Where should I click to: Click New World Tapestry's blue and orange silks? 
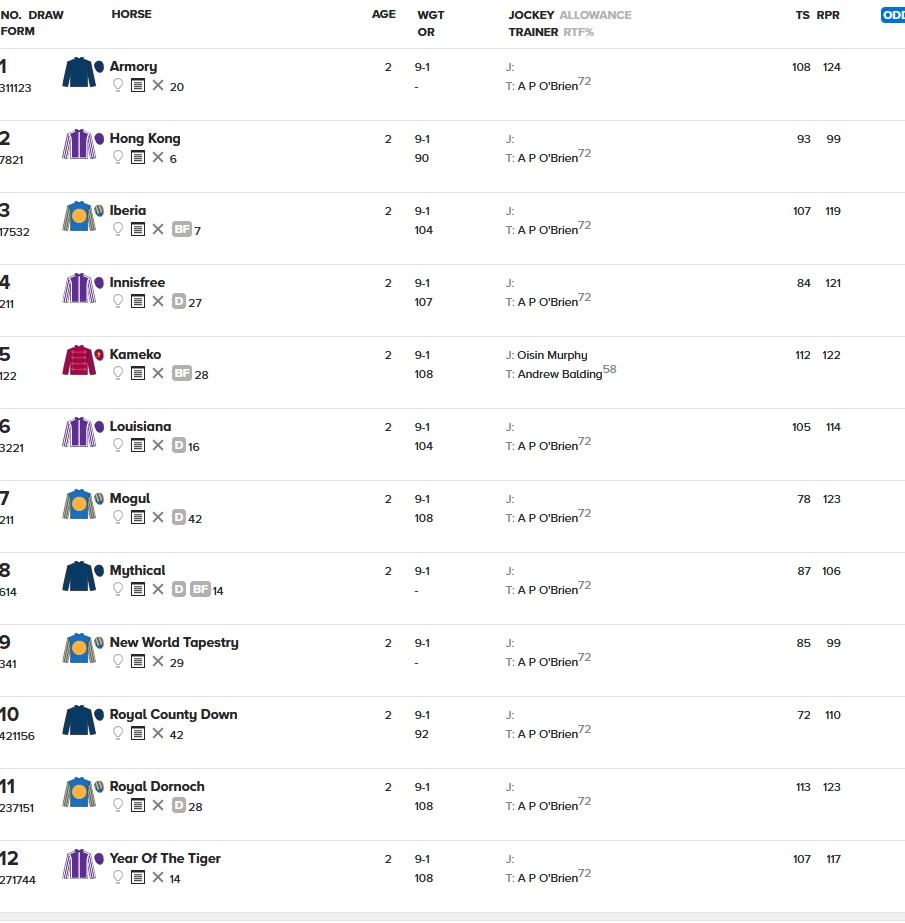tap(80, 649)
